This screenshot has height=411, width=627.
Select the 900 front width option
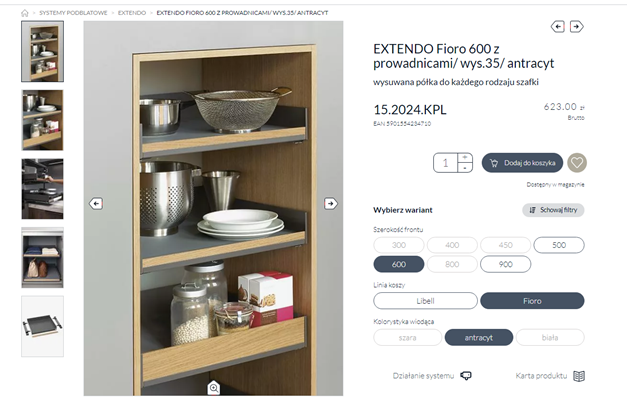coord(505,264)
